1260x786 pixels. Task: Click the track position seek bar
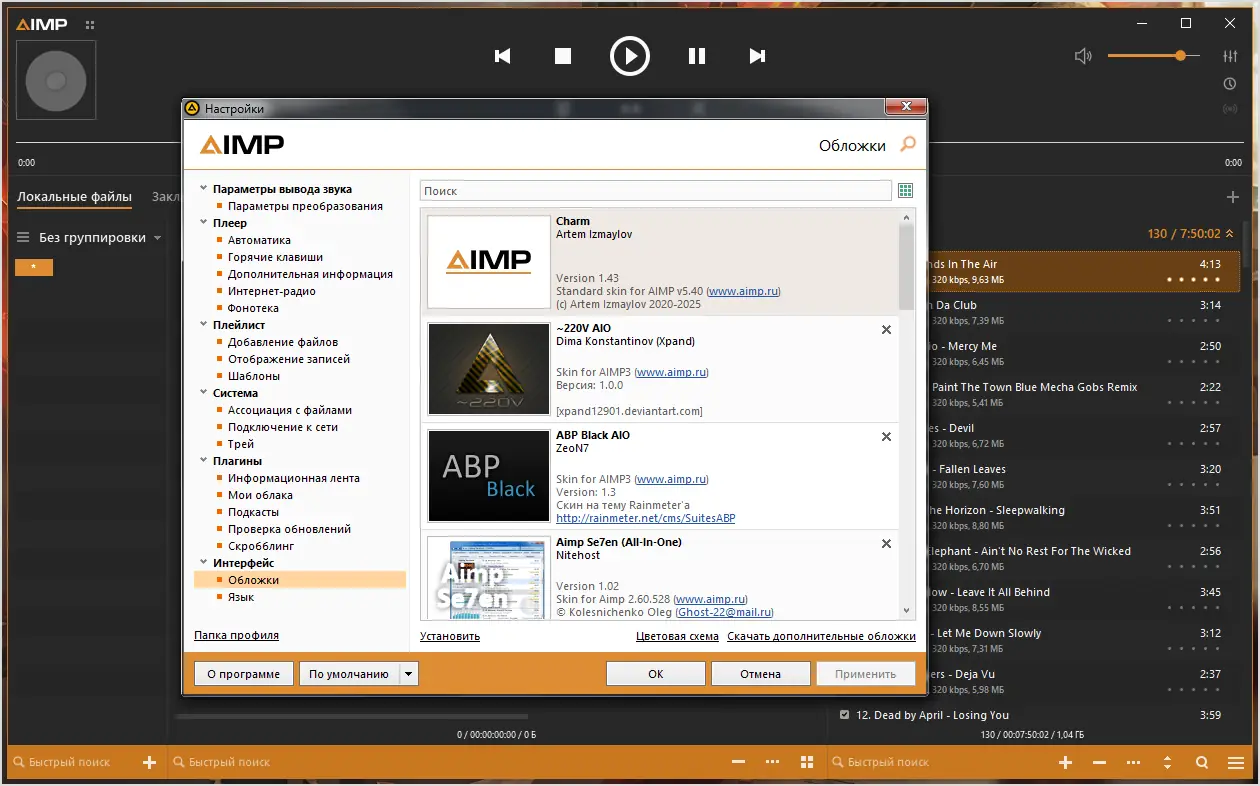pos(630,143)
